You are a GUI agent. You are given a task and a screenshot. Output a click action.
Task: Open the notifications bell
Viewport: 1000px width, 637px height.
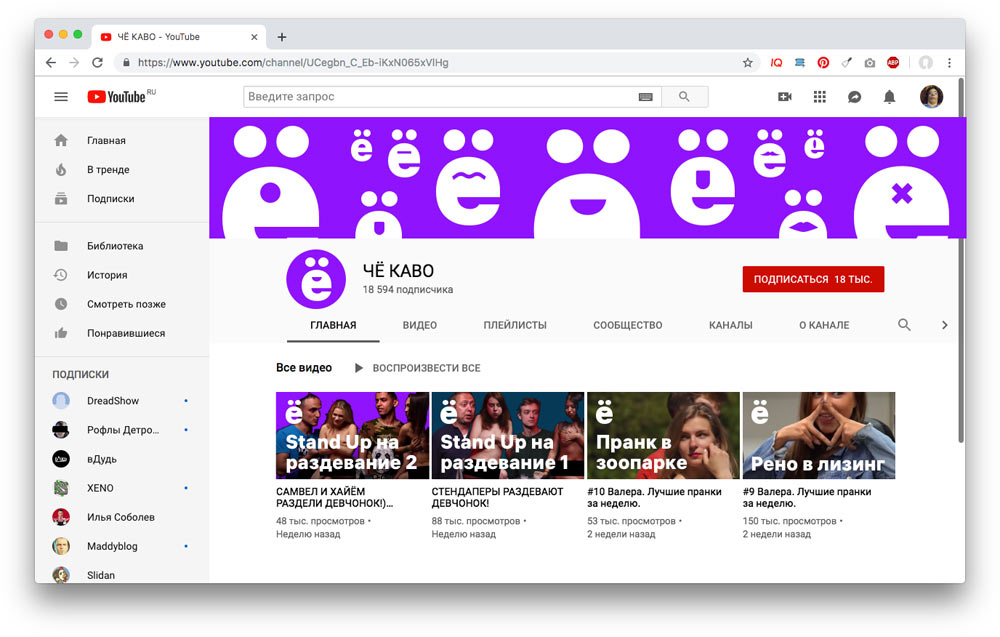[x=889, y=97]
